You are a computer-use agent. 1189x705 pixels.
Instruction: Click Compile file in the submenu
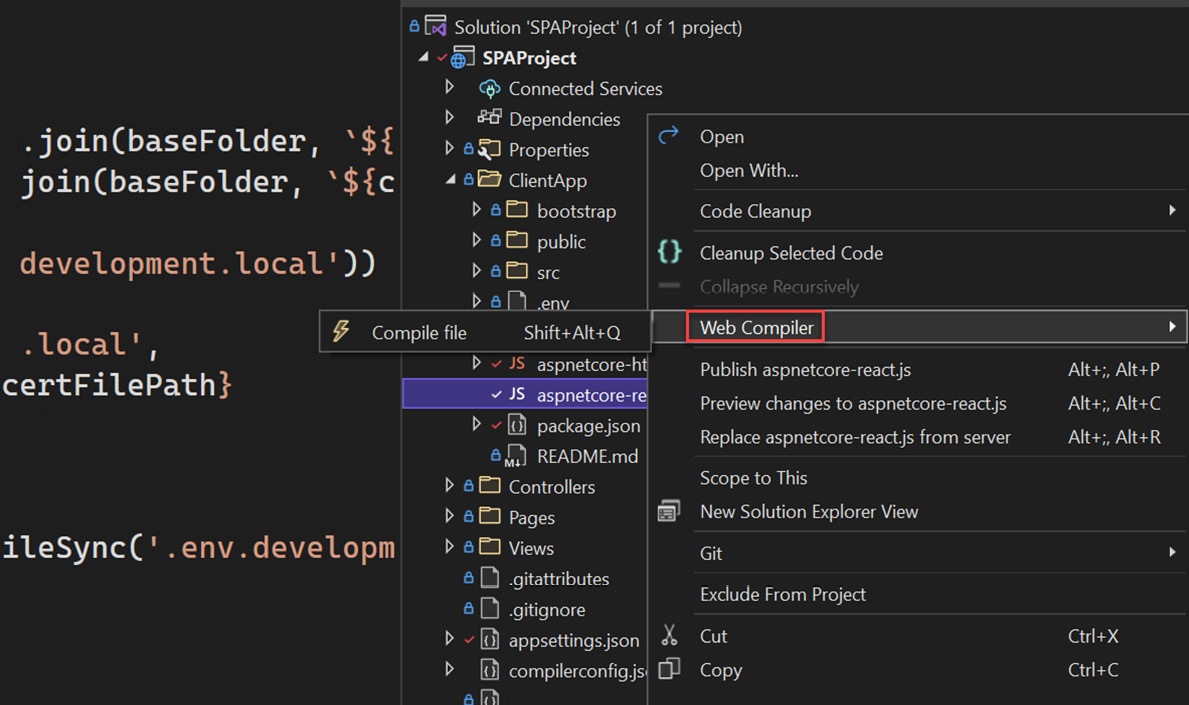419,333
